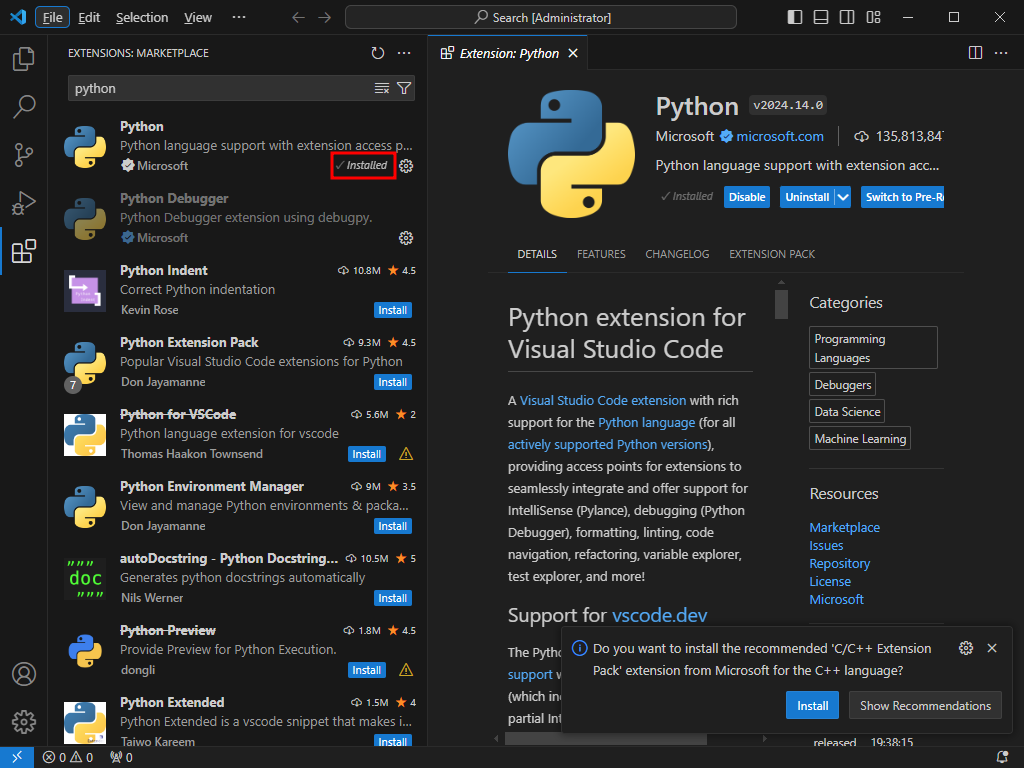Refresh the extensions marketplace list
The image size is (1024, 768).
pos(377,53)
